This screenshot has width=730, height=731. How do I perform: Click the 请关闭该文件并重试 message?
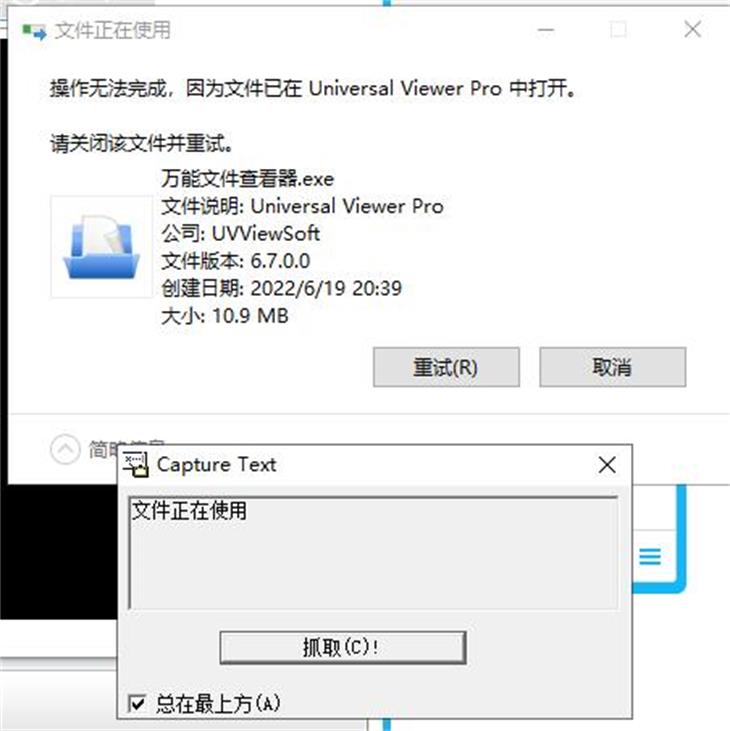[142, 143]
